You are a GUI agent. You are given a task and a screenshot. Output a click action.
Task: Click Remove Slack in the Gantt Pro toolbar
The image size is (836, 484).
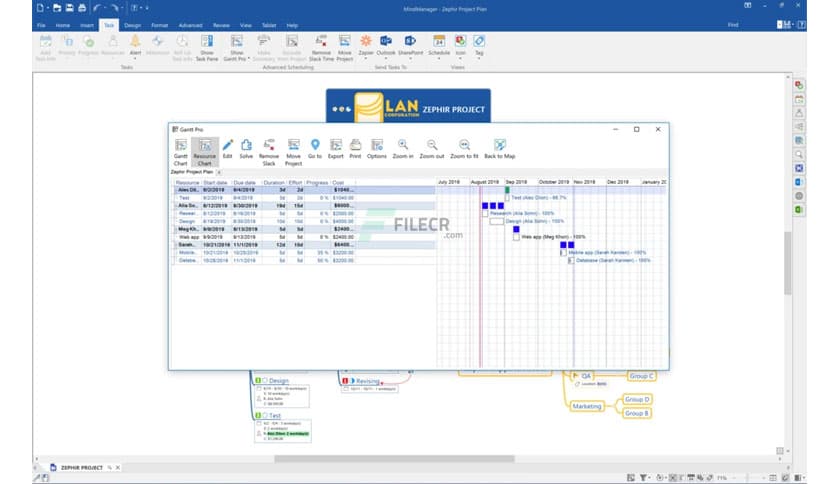click(269, 152)
